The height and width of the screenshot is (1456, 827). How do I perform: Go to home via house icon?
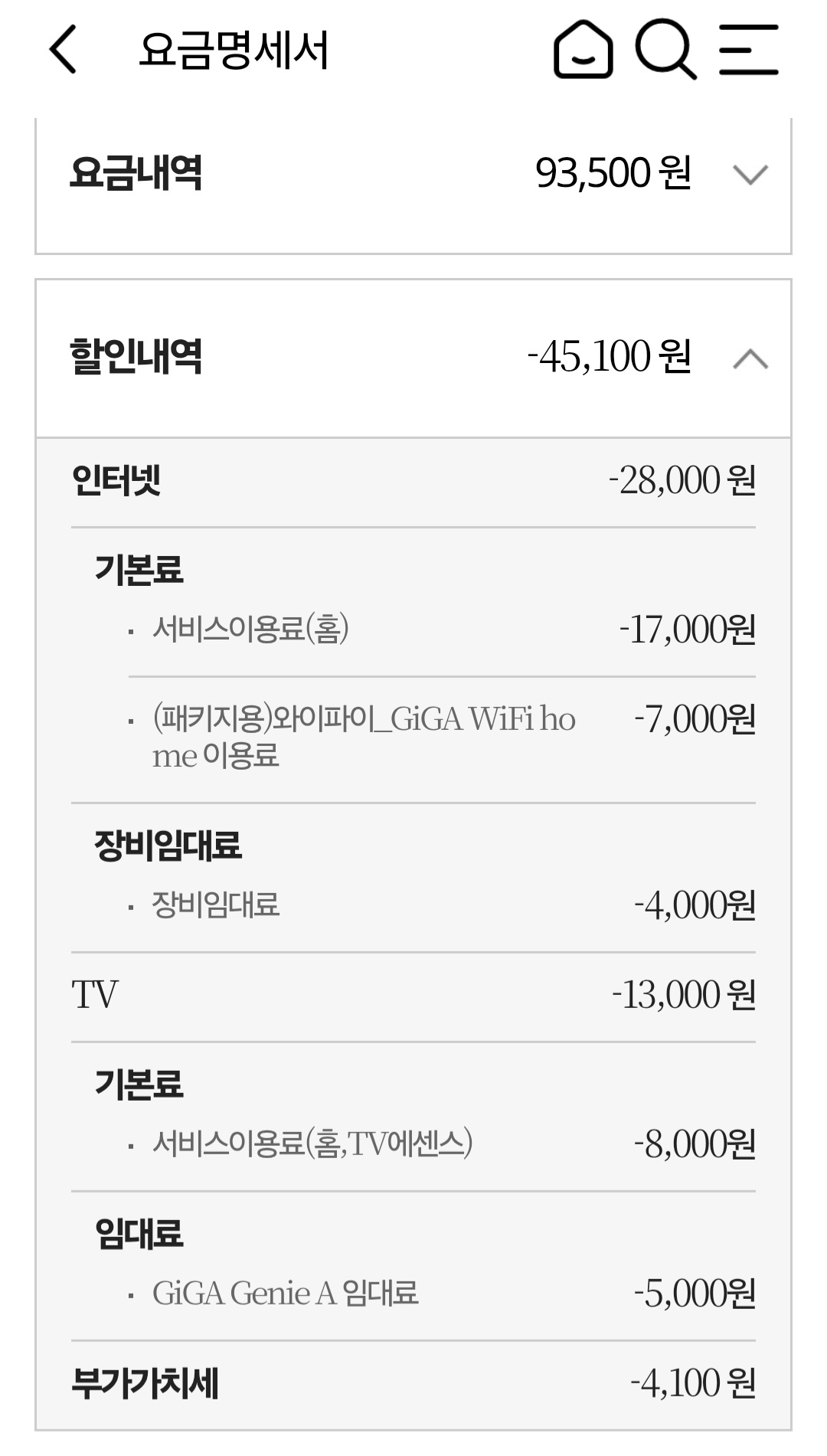583,50
